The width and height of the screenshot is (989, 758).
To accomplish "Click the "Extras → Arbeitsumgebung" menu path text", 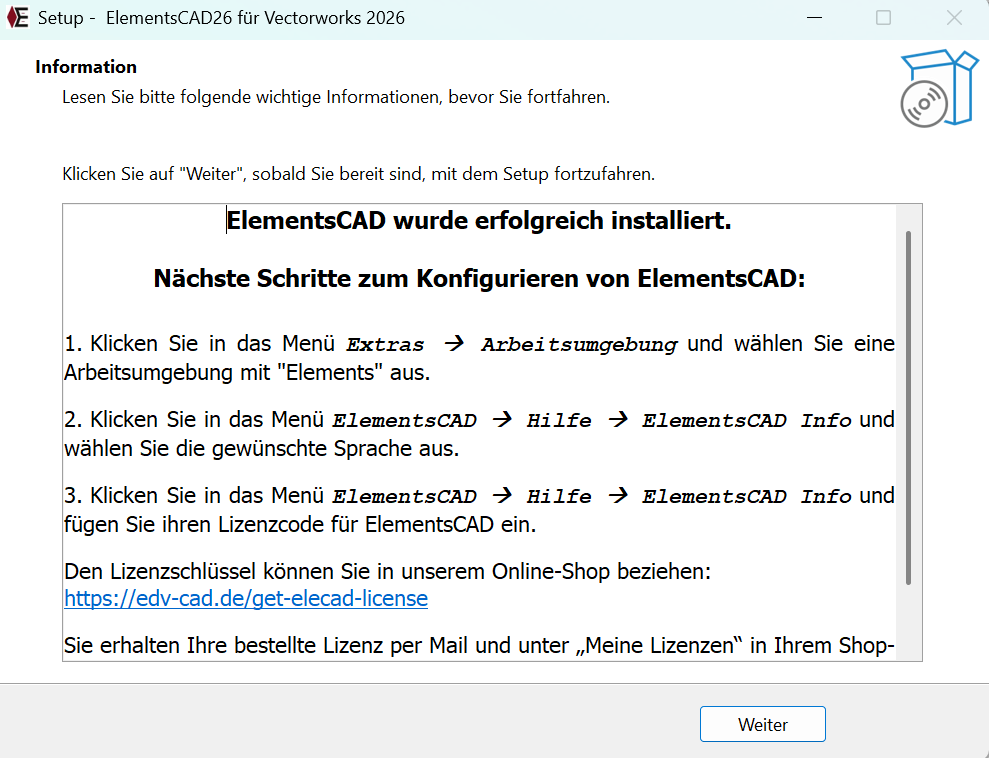I will [511, 345].
